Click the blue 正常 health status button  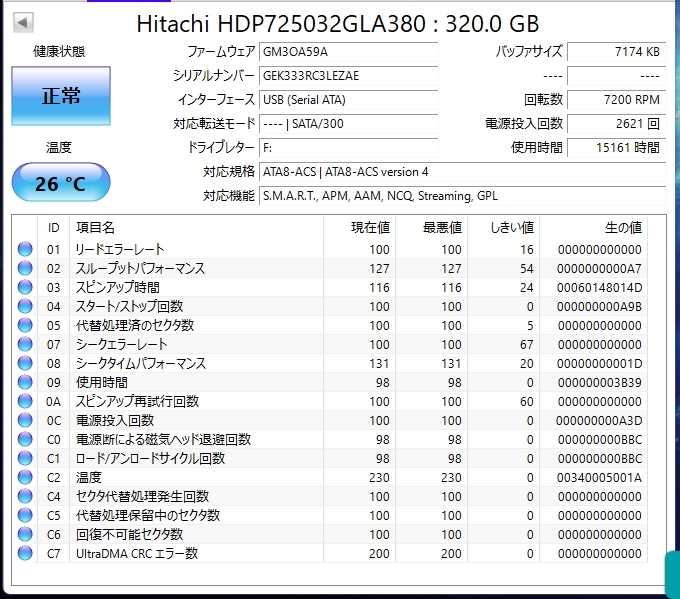point(60,96)
